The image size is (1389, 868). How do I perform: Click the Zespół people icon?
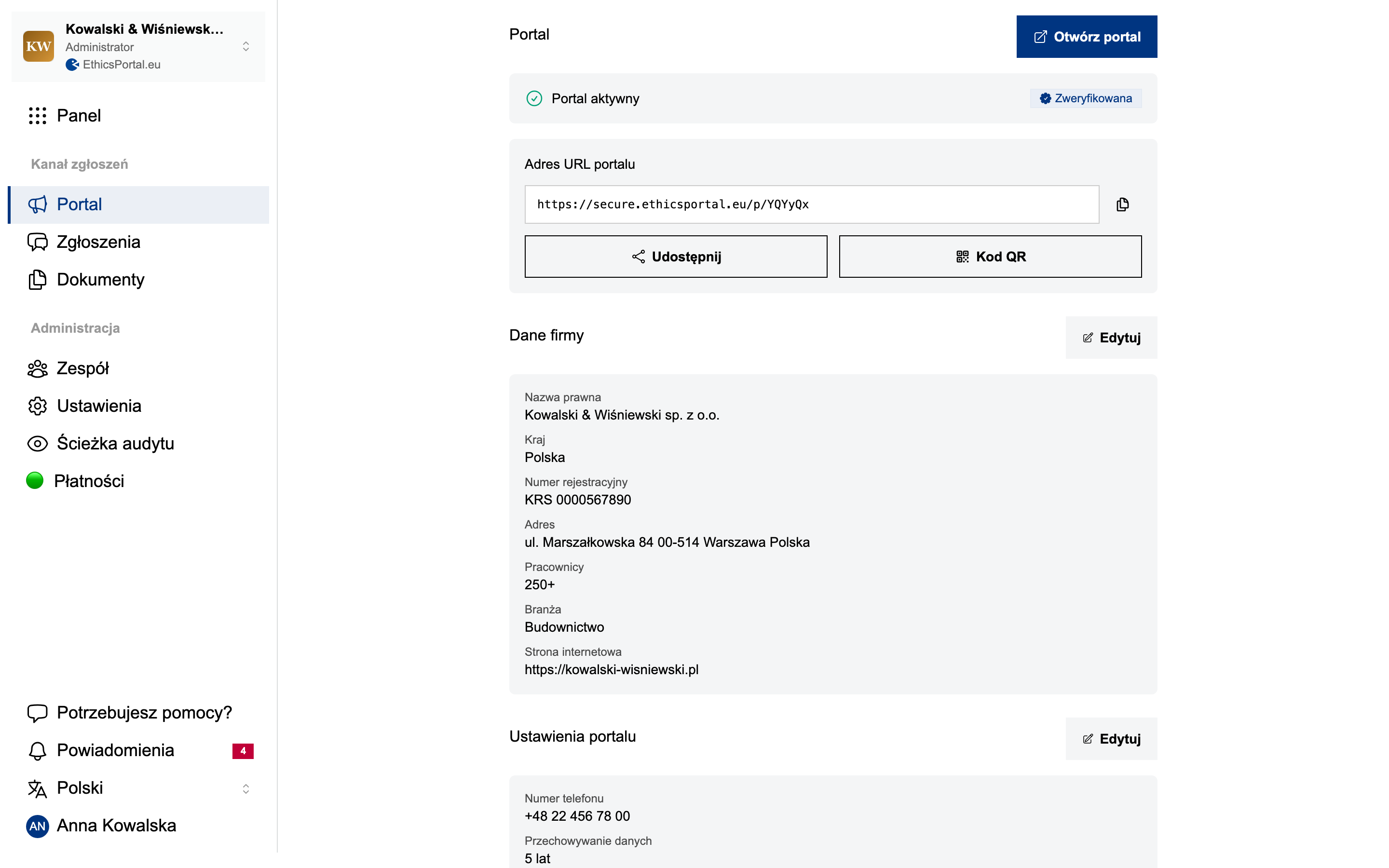click(37, 368)
